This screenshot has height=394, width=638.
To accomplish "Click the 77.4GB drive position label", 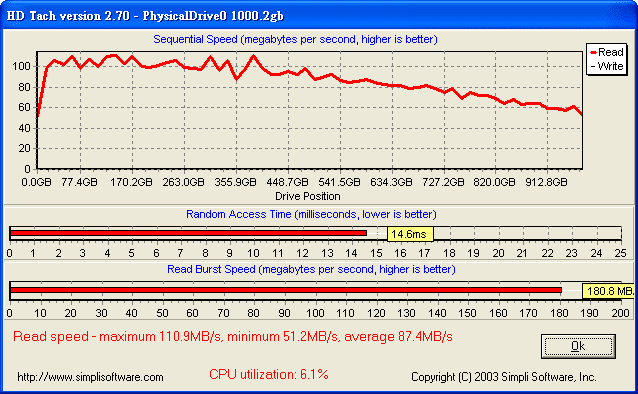I will 79,182.
